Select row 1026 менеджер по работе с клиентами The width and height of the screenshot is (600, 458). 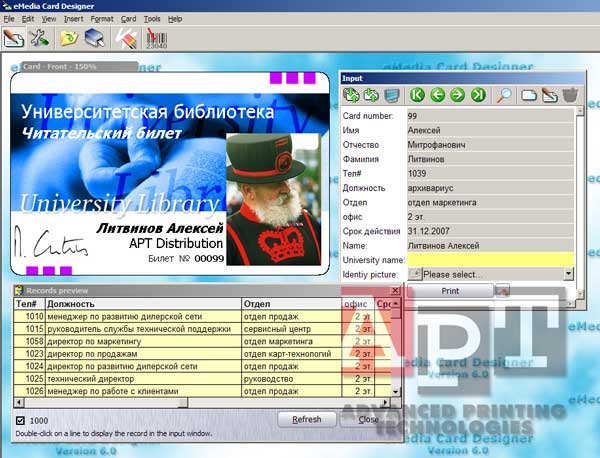(202, 391)
